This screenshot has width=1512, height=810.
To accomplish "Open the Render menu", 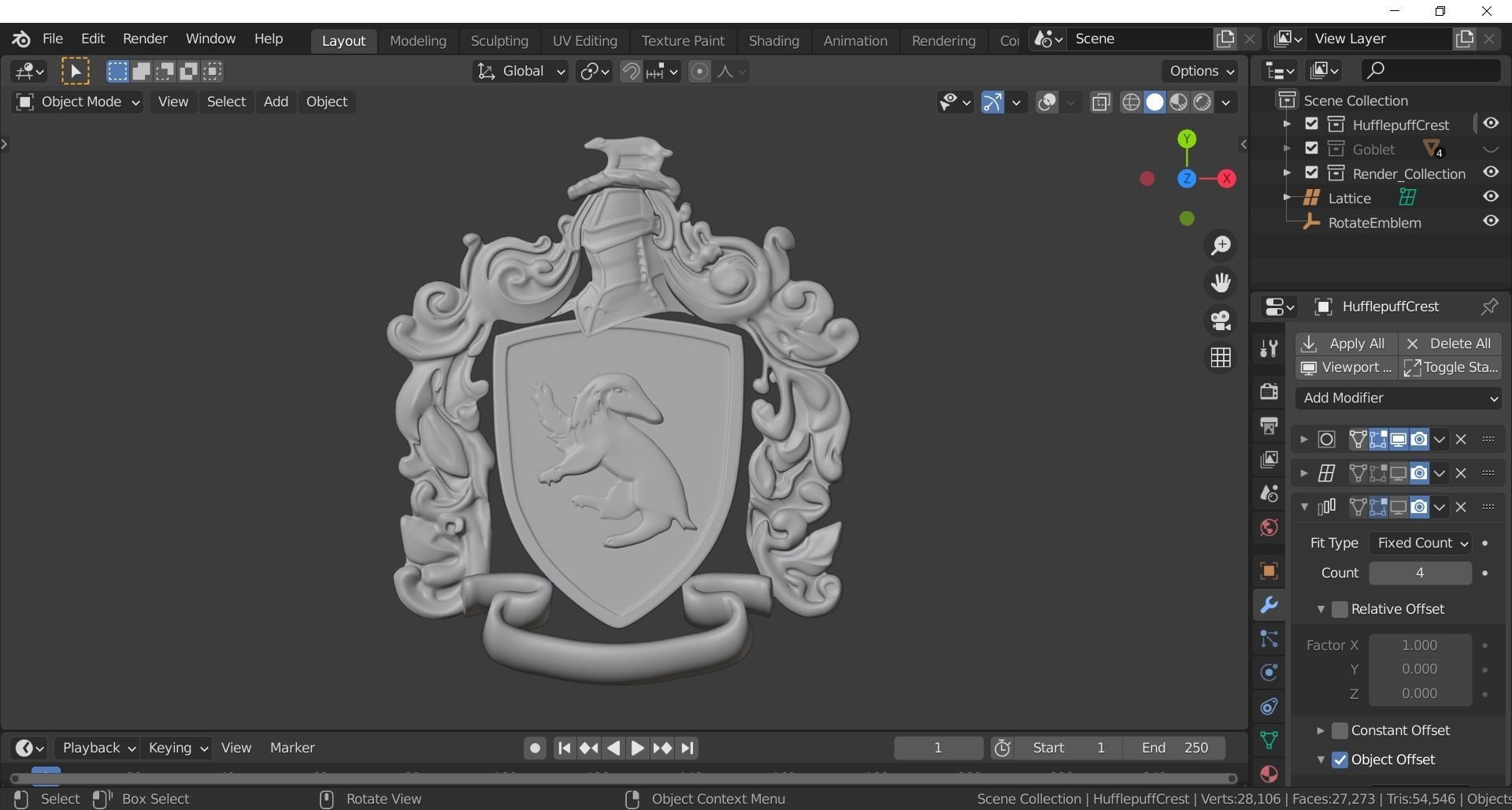I will [145, 39].
